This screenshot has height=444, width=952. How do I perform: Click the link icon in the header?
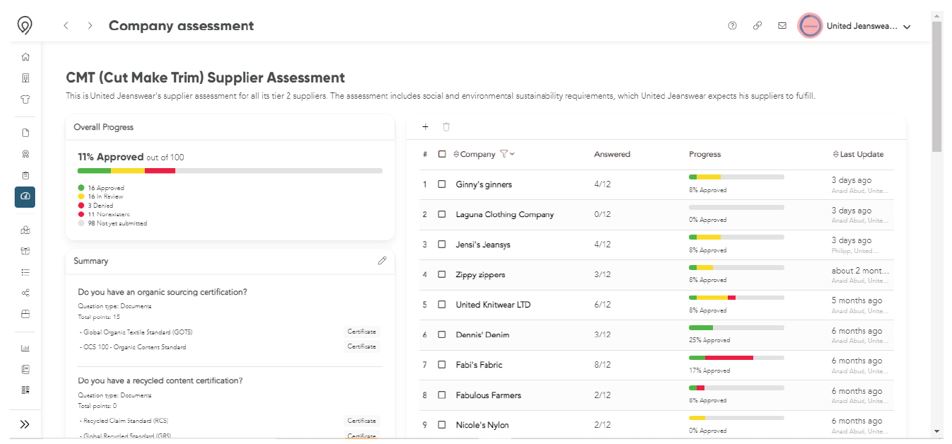pyautogui.click(x=757, y=26)
